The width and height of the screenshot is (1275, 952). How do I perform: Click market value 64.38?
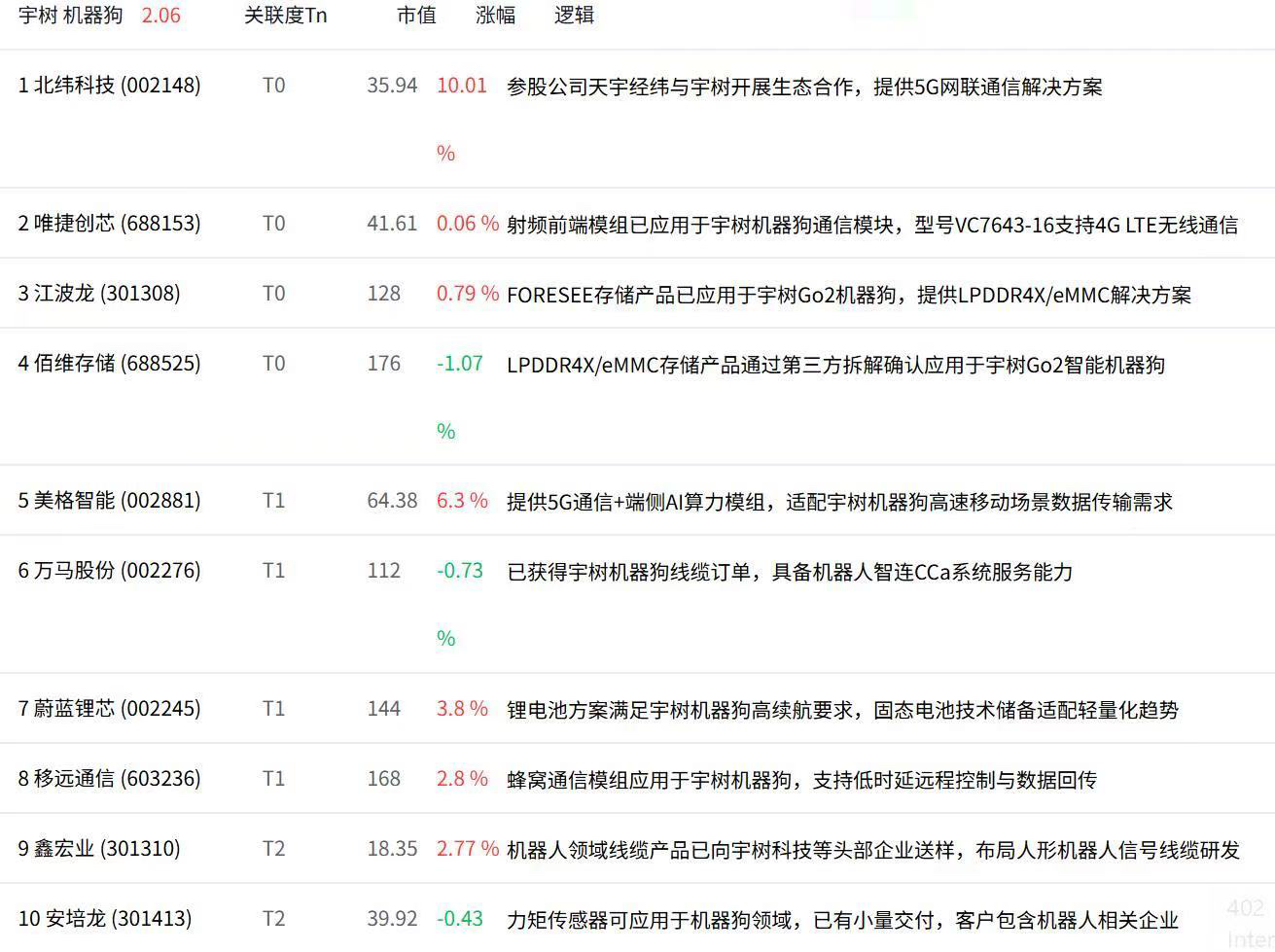[x=392, y=501]
